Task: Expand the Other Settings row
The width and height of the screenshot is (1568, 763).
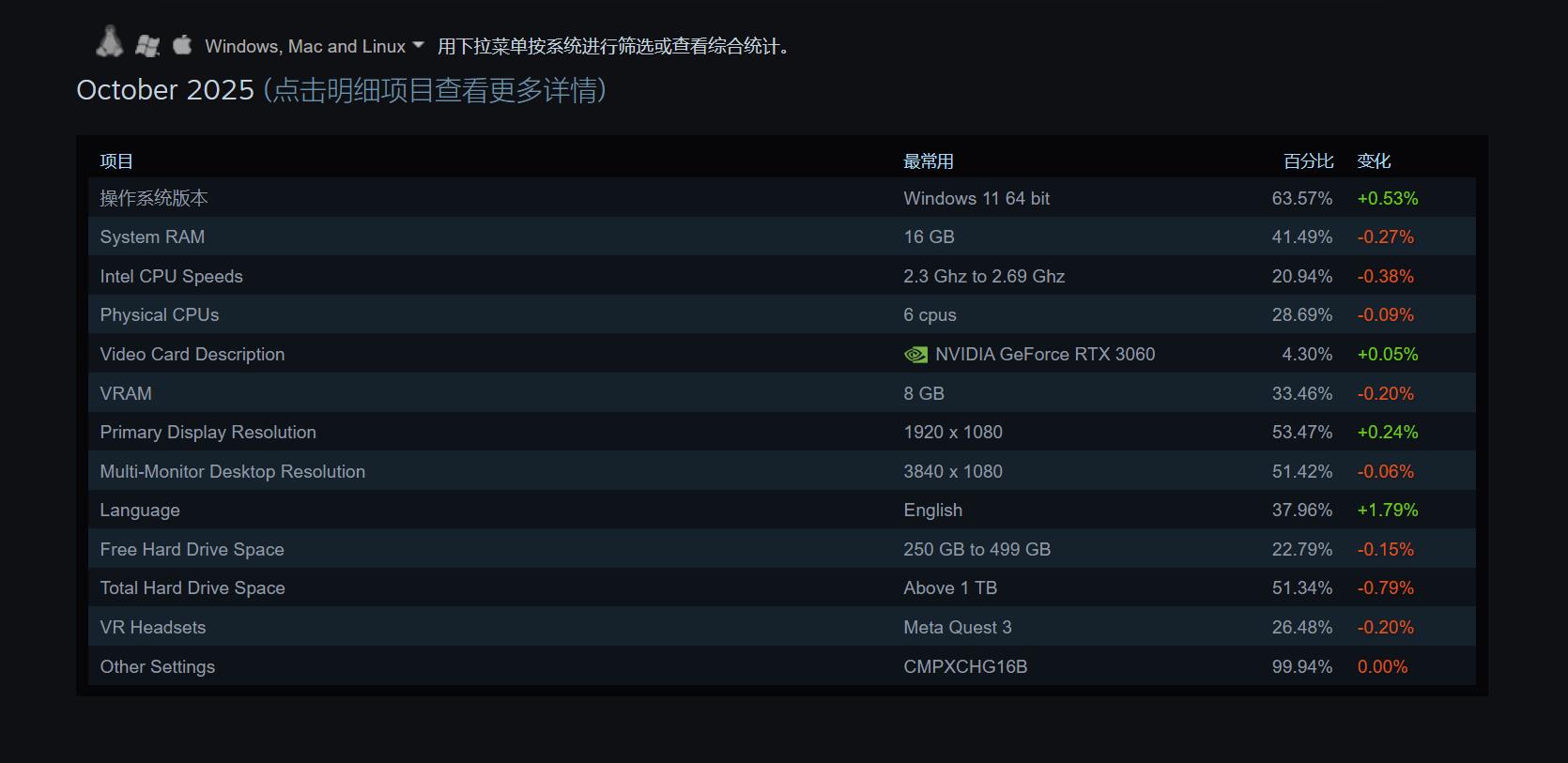Action: 158,667
